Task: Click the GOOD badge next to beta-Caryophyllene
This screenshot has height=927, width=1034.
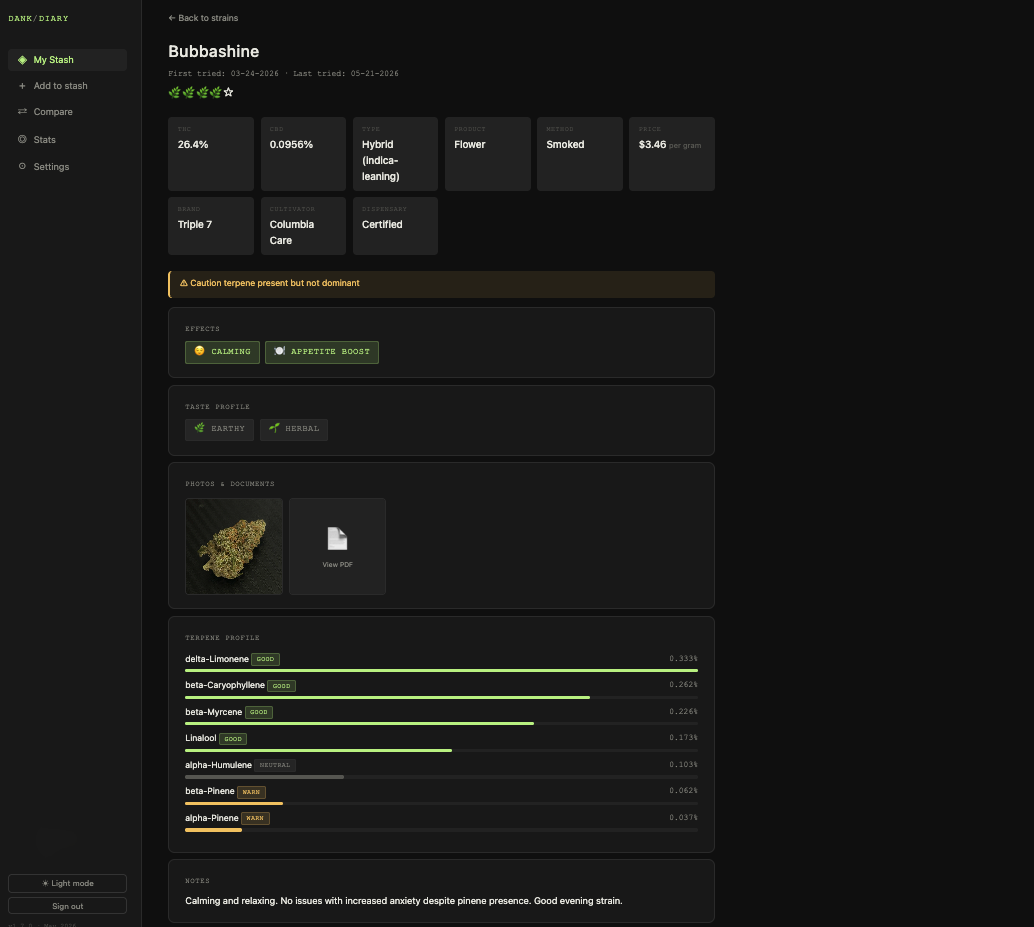Action: tap(282, 686)
